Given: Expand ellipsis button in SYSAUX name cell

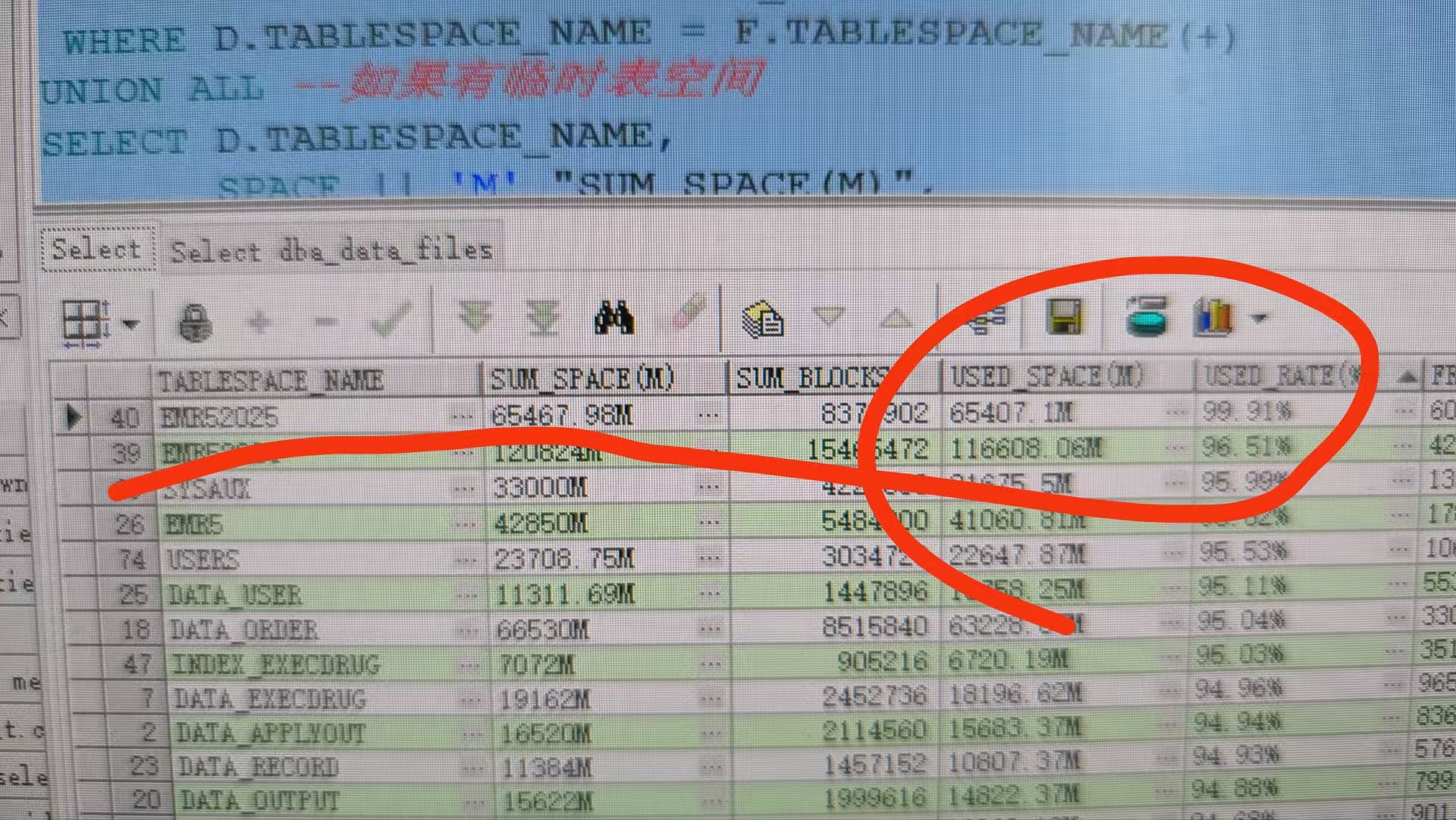Looking at the screenshot, I should pos(463,489).
